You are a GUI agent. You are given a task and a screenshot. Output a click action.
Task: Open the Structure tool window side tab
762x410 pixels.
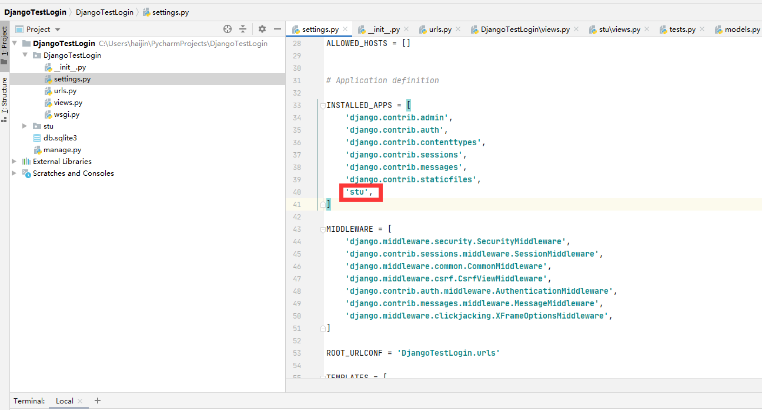(4, 99)
